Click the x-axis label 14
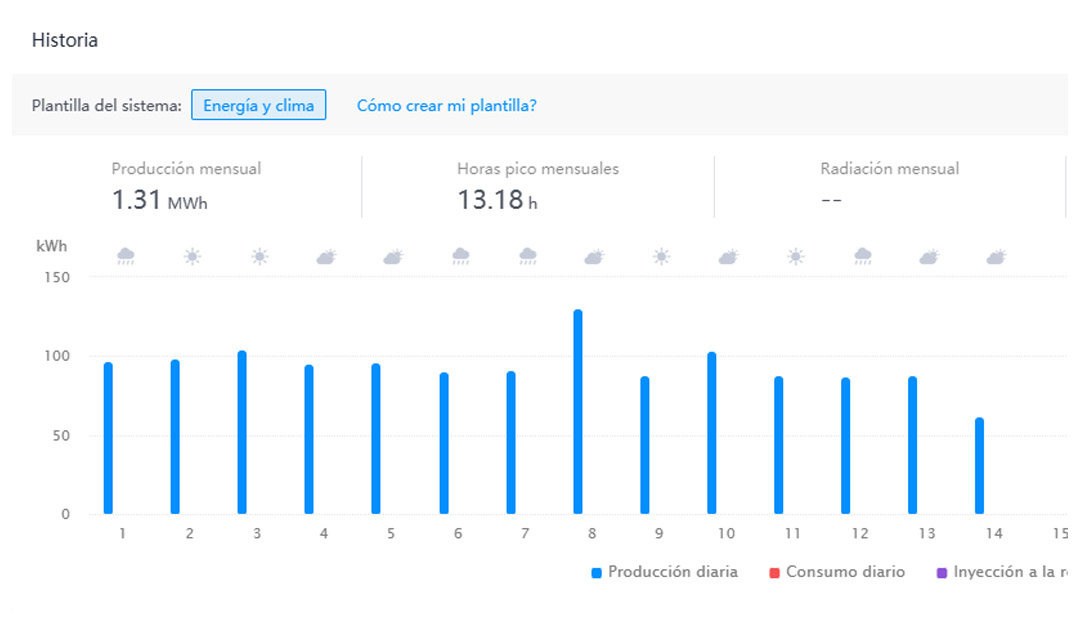The width and height of the screenshot is (1080, 617). [994, 534]
